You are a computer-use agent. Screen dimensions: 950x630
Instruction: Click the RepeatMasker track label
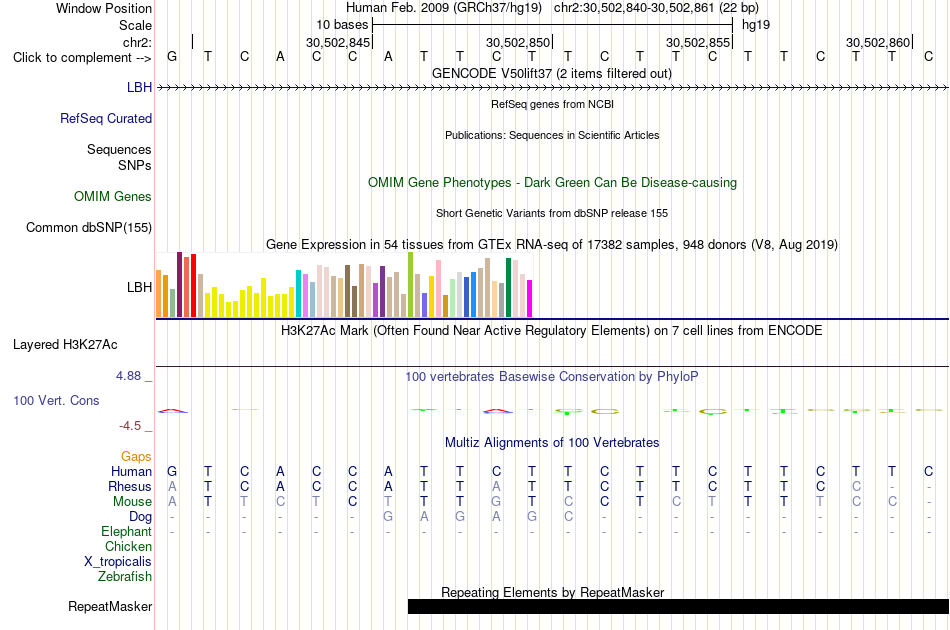click(110, 606)
